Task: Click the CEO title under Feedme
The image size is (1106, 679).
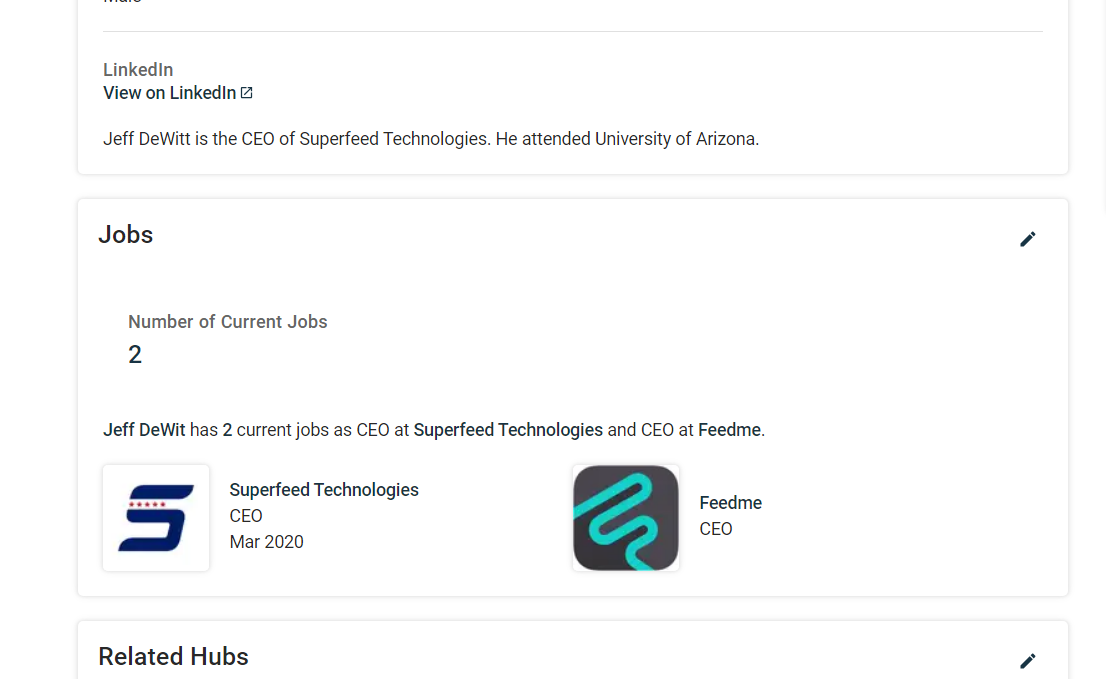Action: 715,529
